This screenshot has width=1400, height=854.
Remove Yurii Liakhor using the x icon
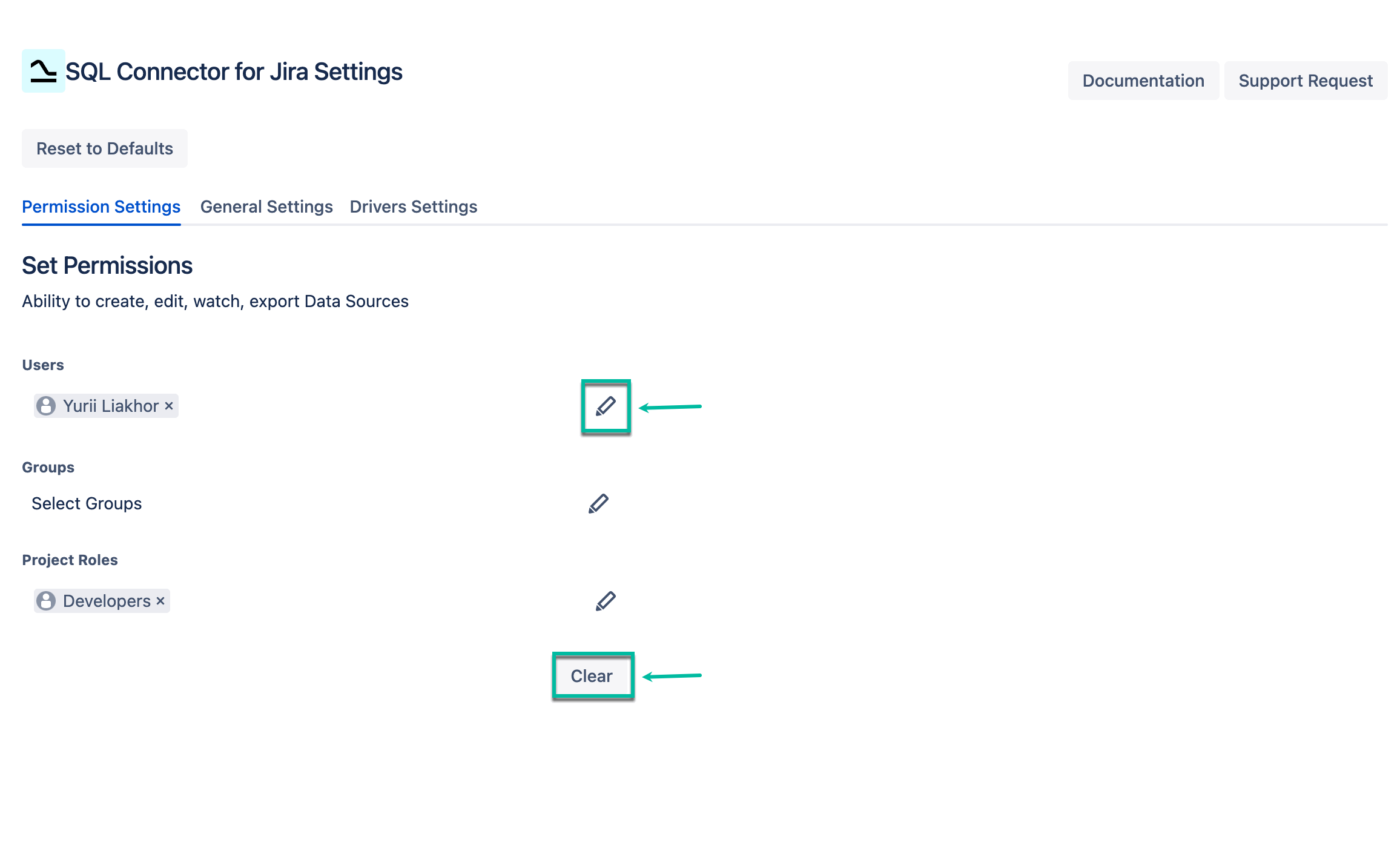pos(170,406)
